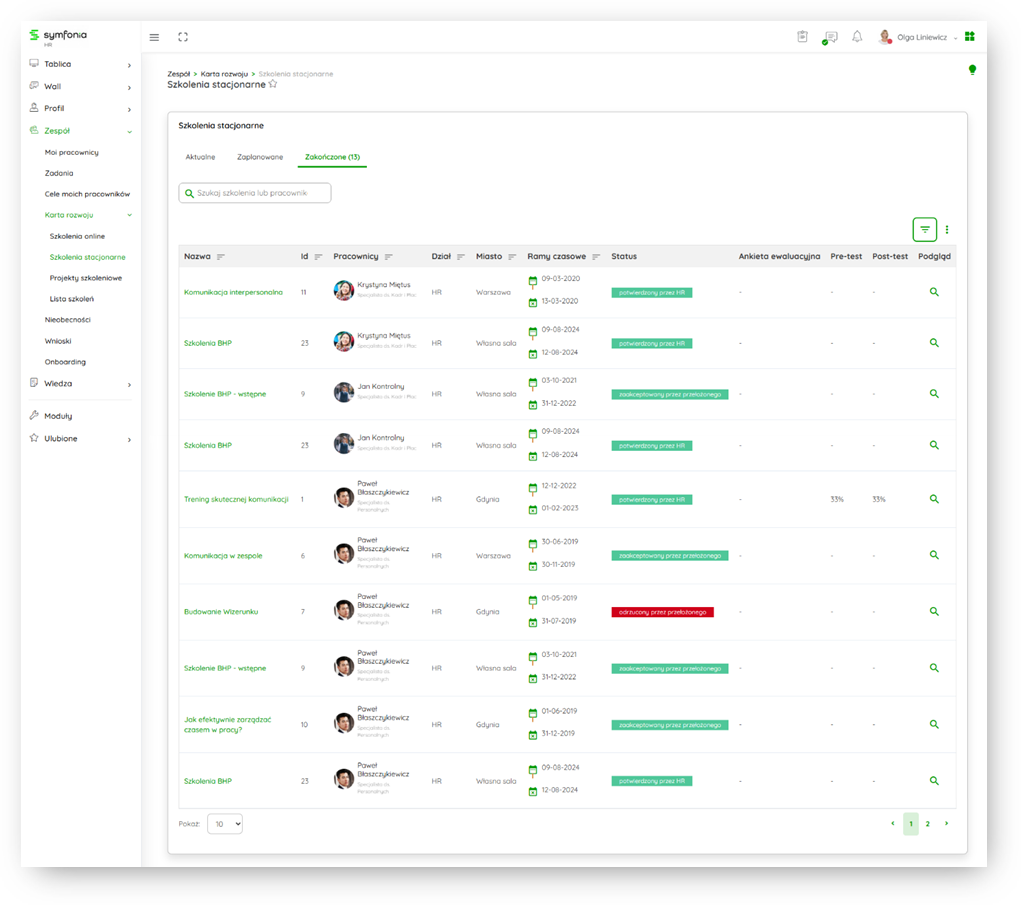Screen dimensions: 1021x905
Task: Open the chat messages icon in header
Action: pyautogui.click(x=830, y=37)
